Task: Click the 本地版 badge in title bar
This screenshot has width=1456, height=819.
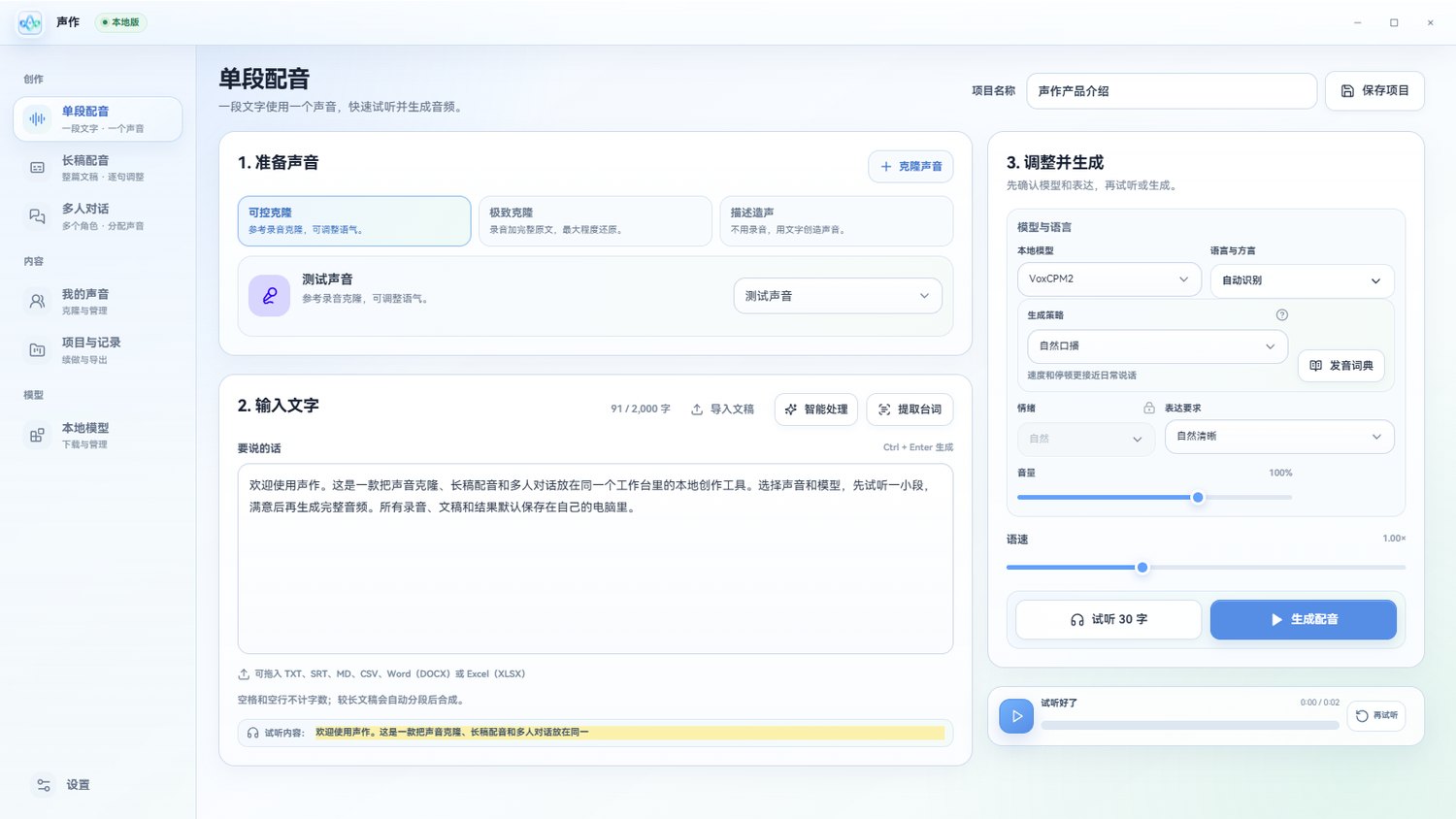Action: click(x=120, y=22)
